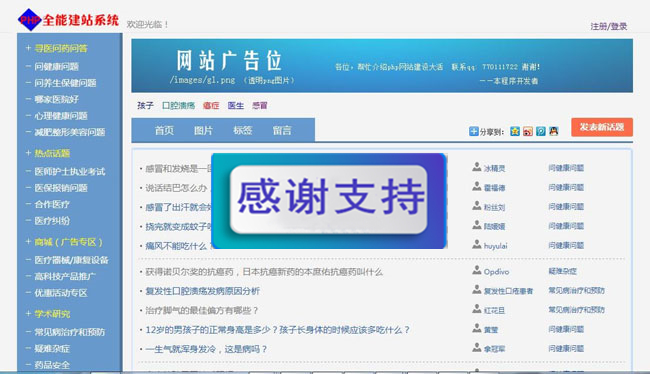Select the red 癌症 tag

[x=211, y=105]
